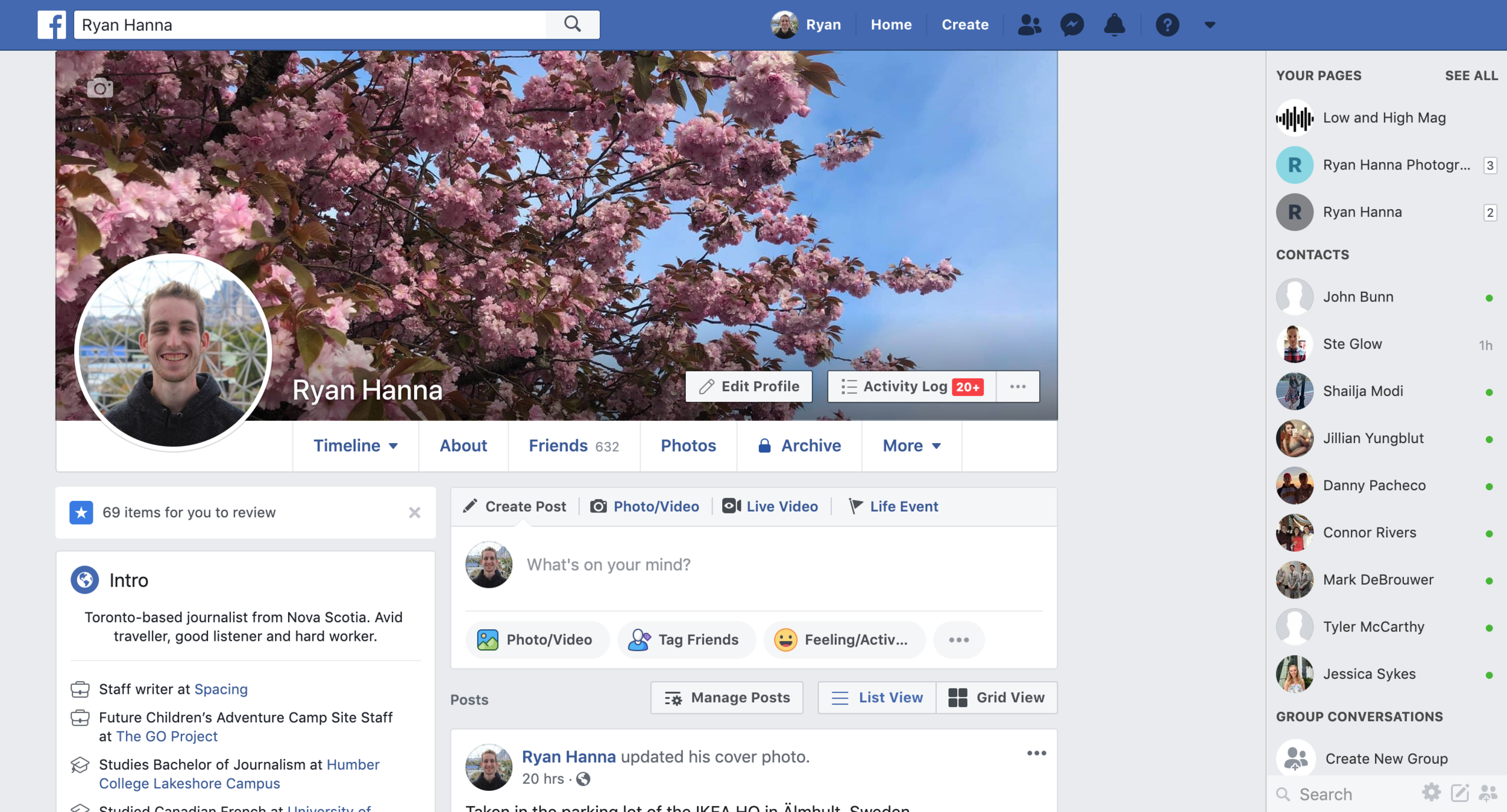
Task: Open the Archive tab
Action: (799, 445)
